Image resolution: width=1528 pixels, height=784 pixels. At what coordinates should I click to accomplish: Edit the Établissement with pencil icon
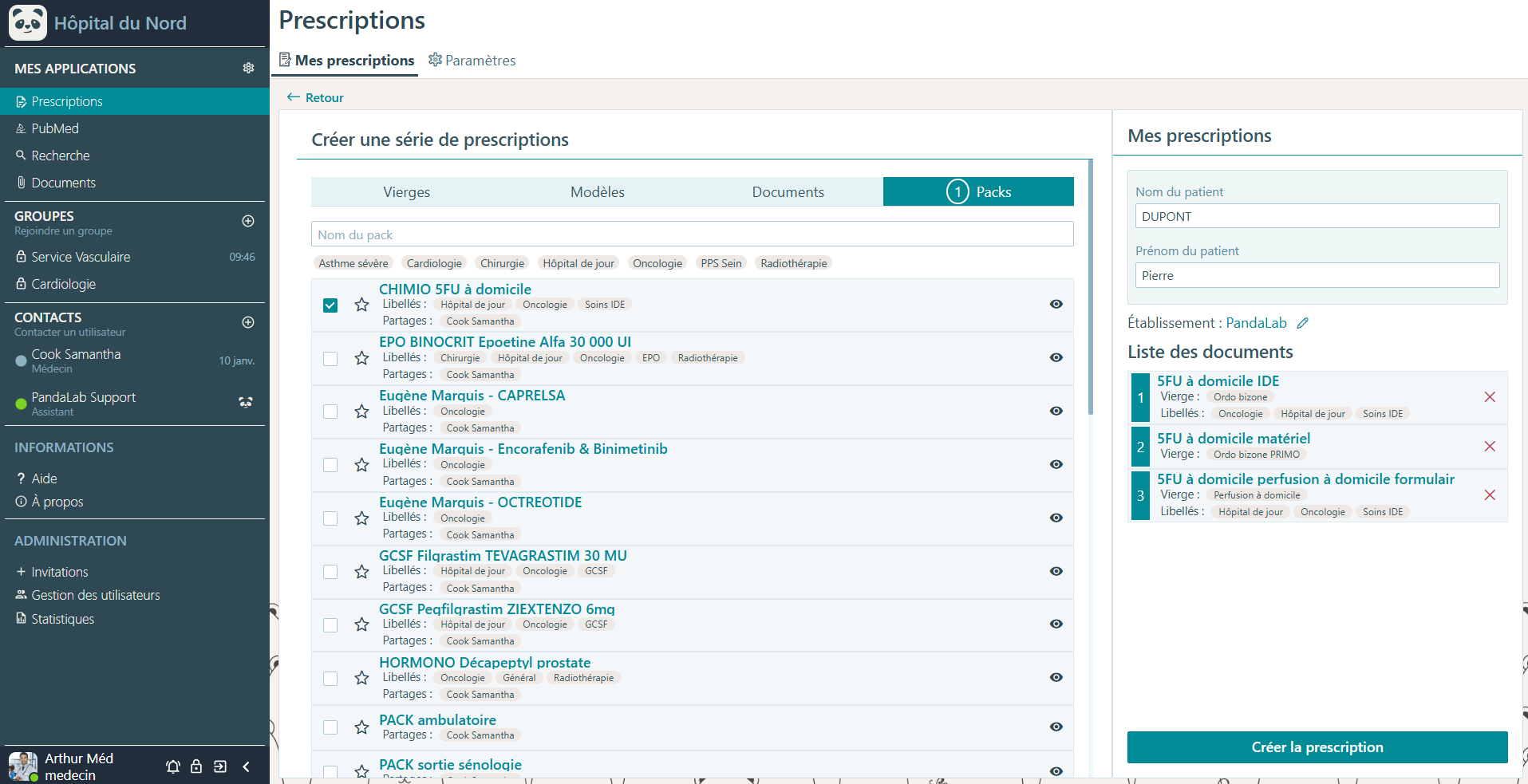tap(1302, 323)
